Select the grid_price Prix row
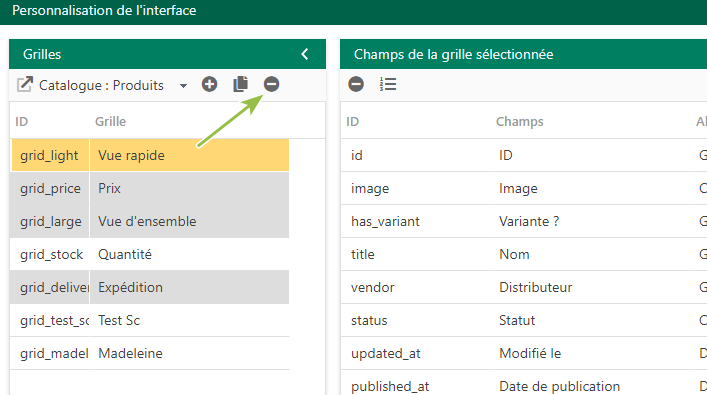The width and height of the screenshot is (707, 395). (150, 188)
